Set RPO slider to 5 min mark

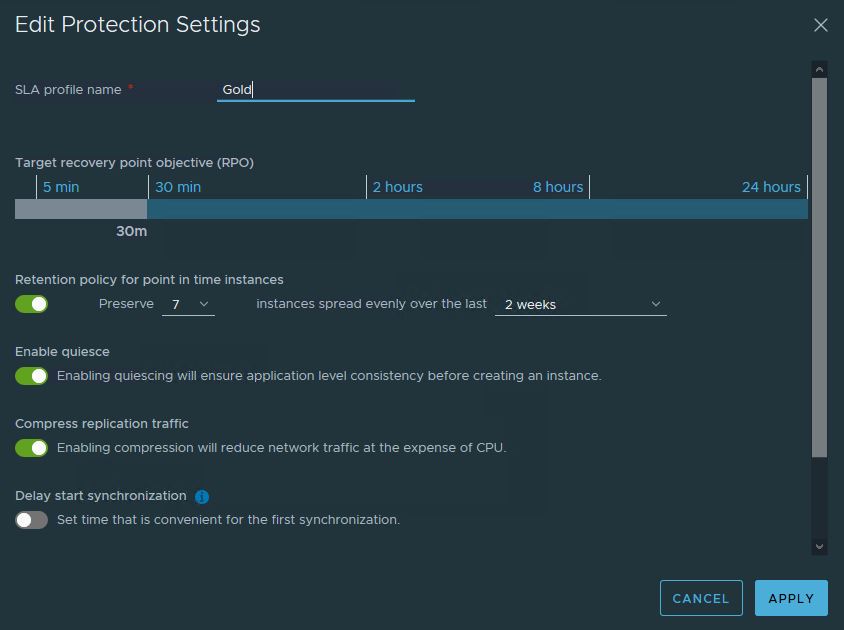click(x=60, y=187)
